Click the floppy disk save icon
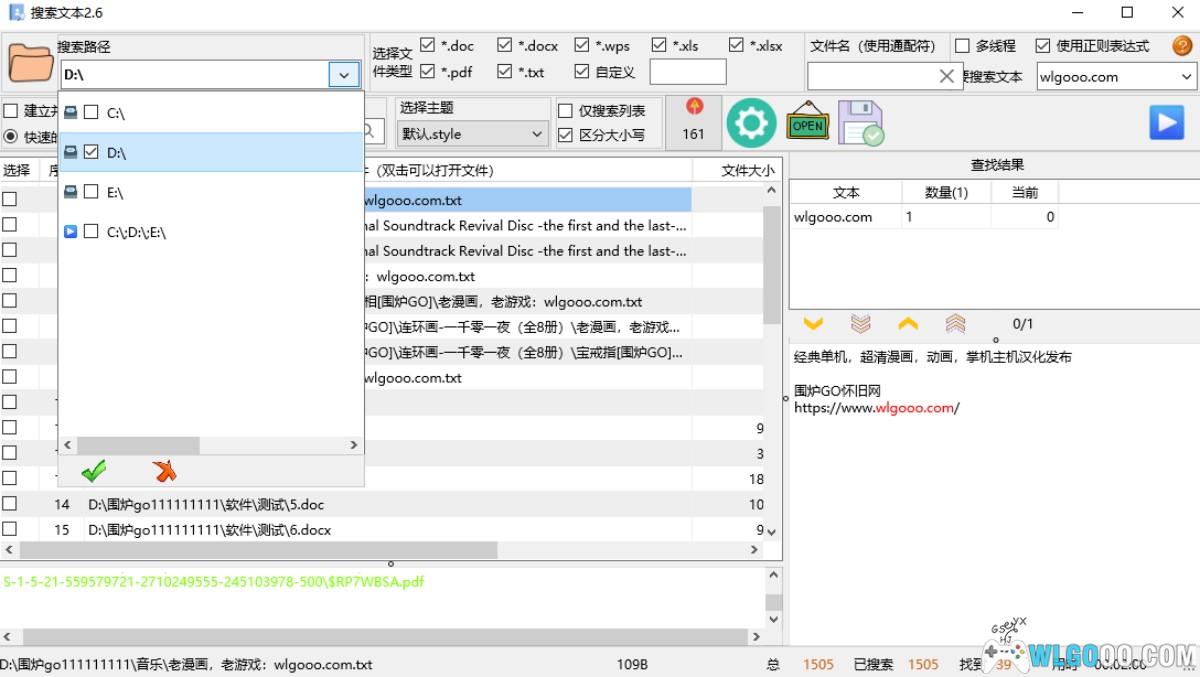1200x677 pixels. tap(860, 123)
